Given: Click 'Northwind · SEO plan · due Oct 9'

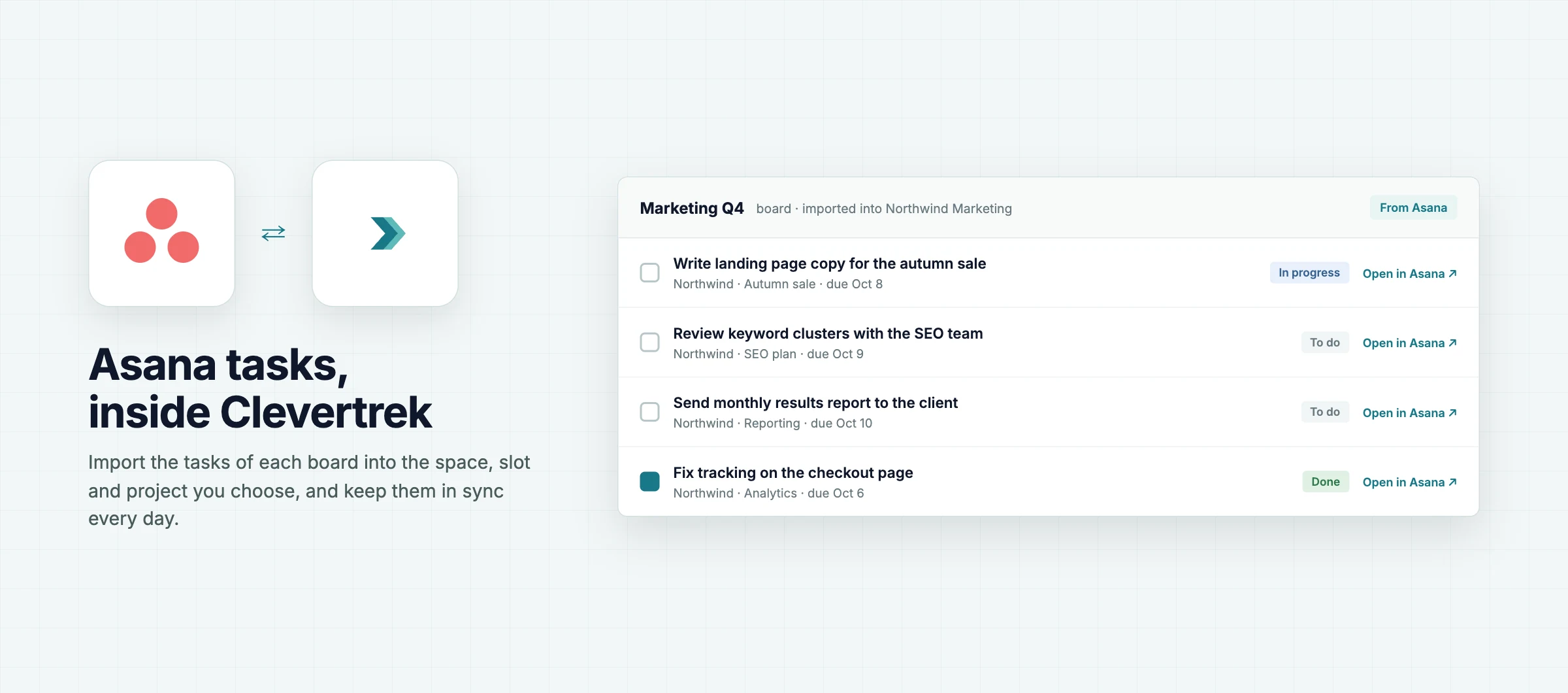Looking at the screenshot, I should 768,354.
